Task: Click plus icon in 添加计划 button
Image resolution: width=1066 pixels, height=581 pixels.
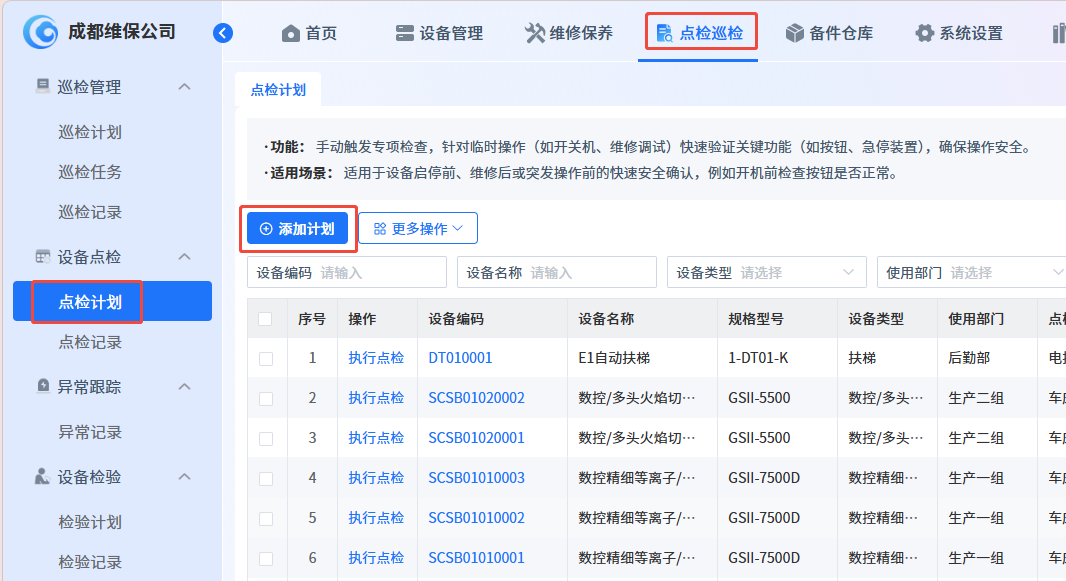Action: click(266, 229)
